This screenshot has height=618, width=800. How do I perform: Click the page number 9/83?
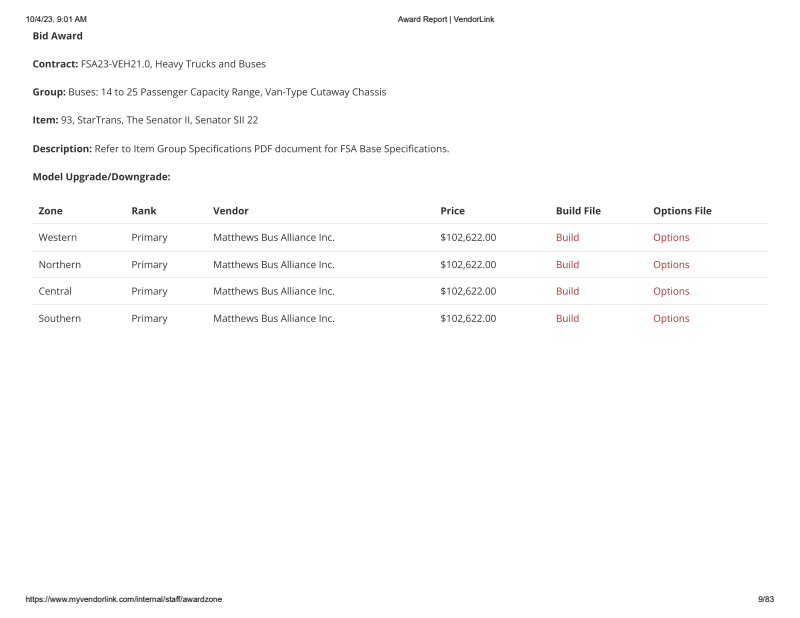765,599
